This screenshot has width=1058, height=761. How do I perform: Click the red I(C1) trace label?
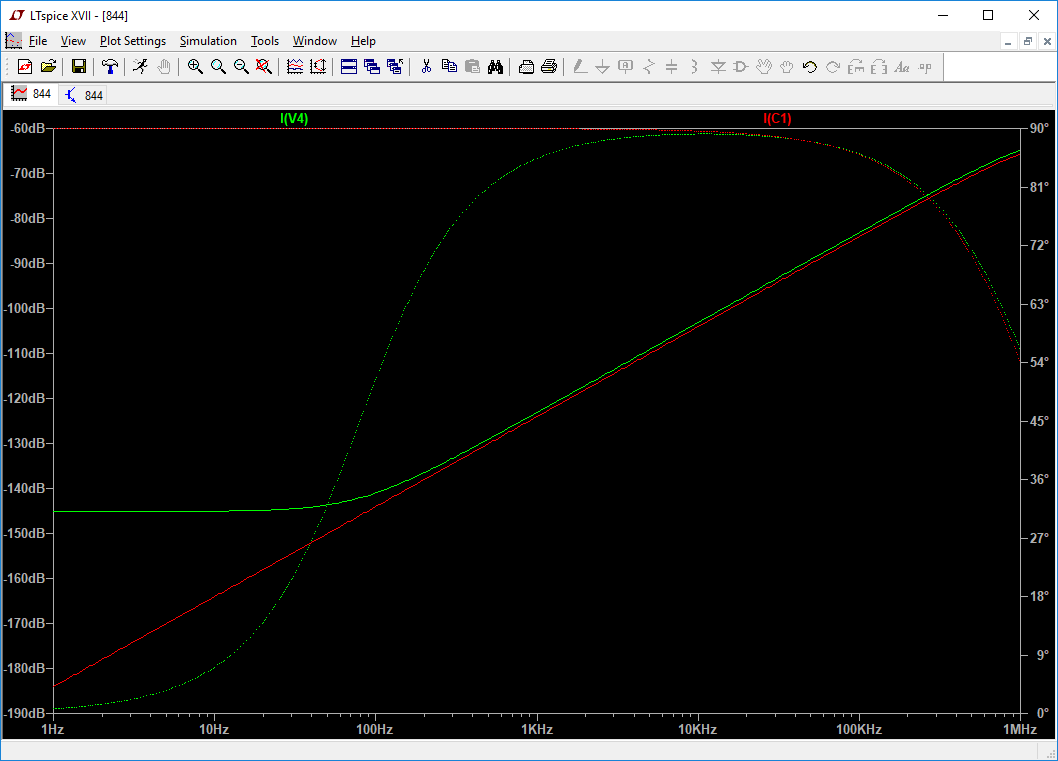[777, 119]
